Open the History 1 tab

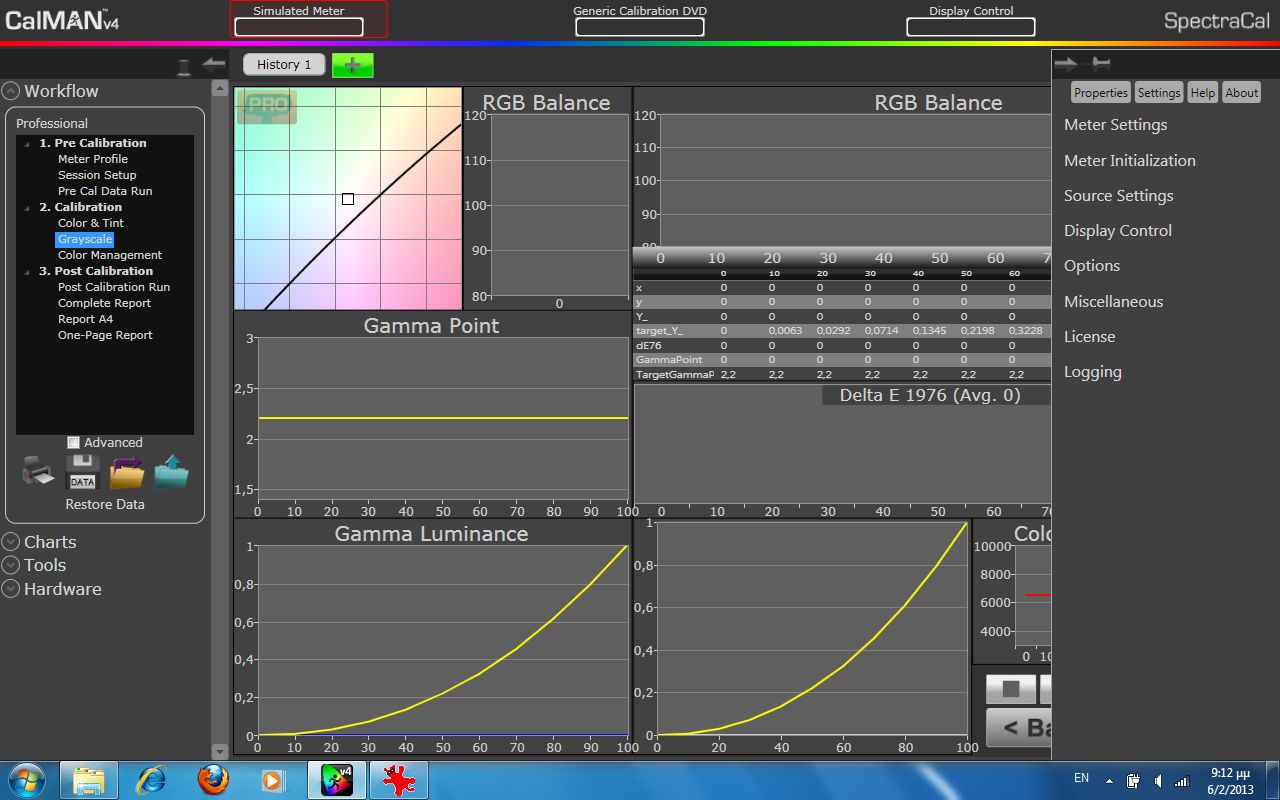[x=284, y=65]
